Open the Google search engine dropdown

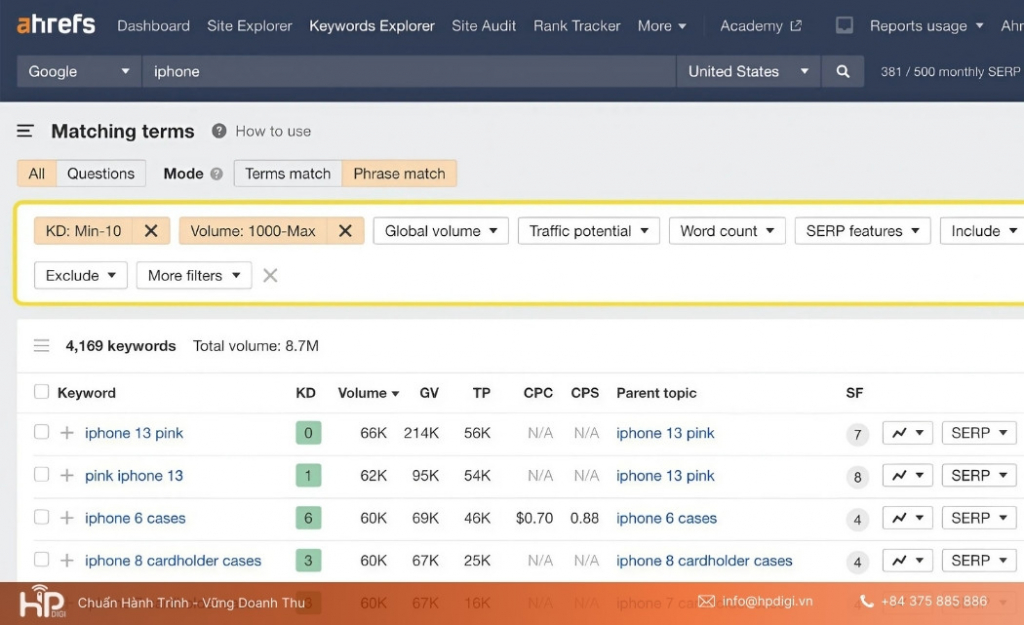[x=78, y=71]
